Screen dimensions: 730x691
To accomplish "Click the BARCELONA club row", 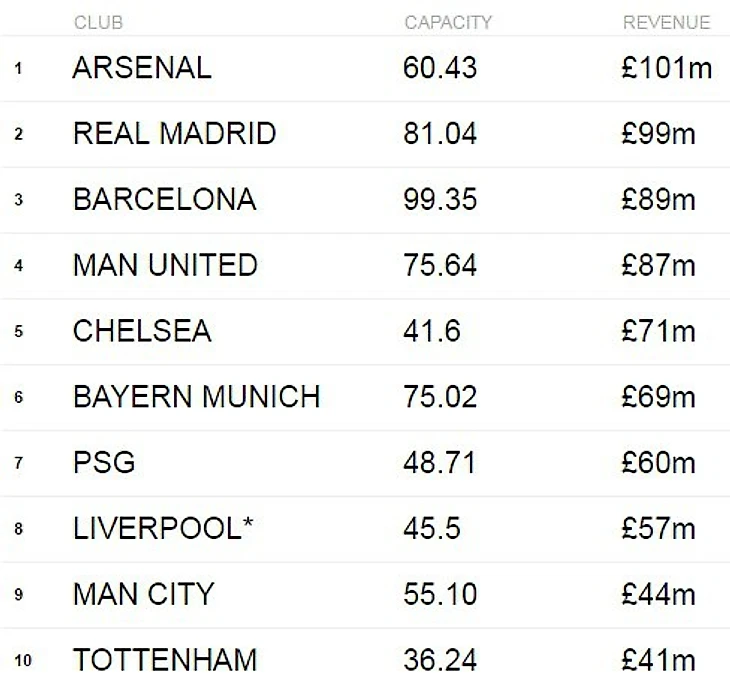I will pyautogui.click(x=164, y=199).
